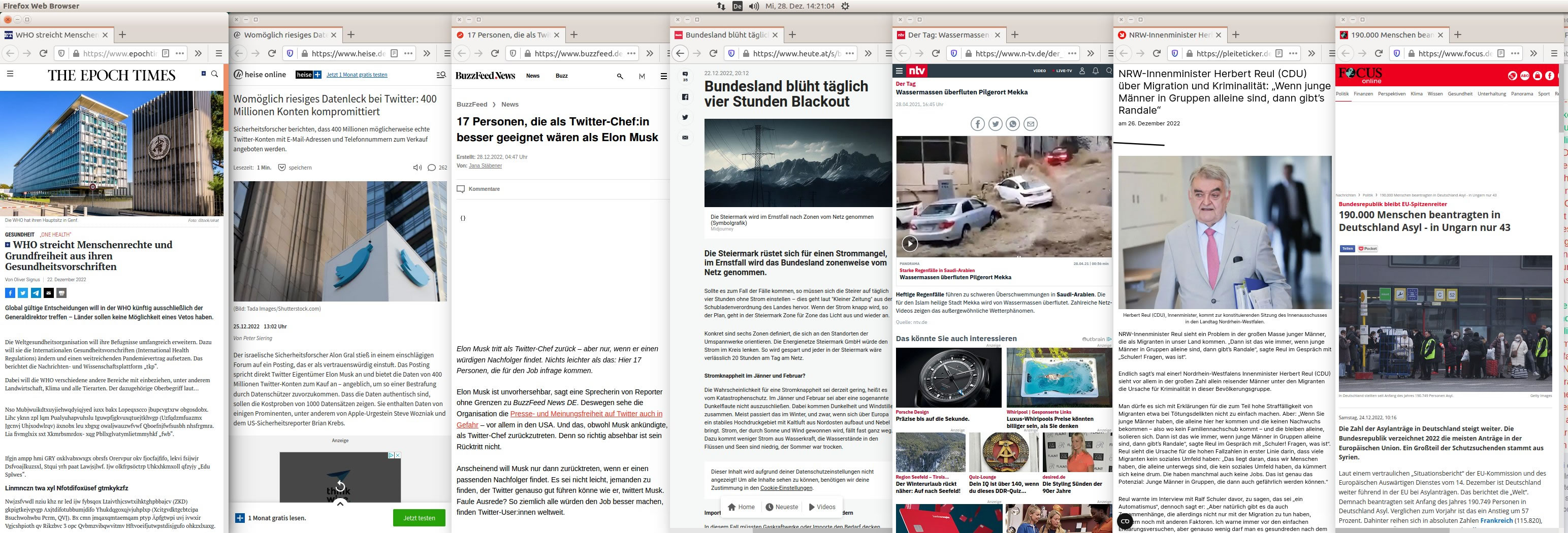Screen dimensions: 1568x533
Task: Click 'Neueste' in heute.at bottom bar
Action: 782,507
